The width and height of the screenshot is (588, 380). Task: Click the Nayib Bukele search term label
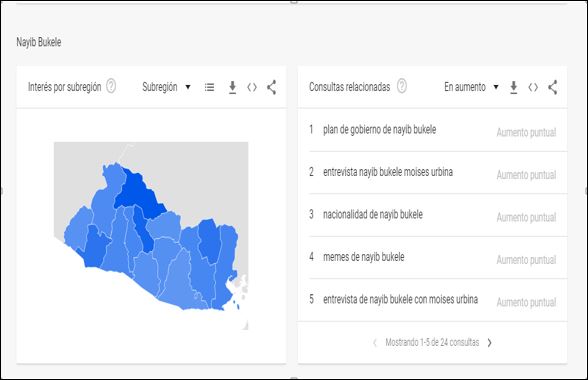39,42
